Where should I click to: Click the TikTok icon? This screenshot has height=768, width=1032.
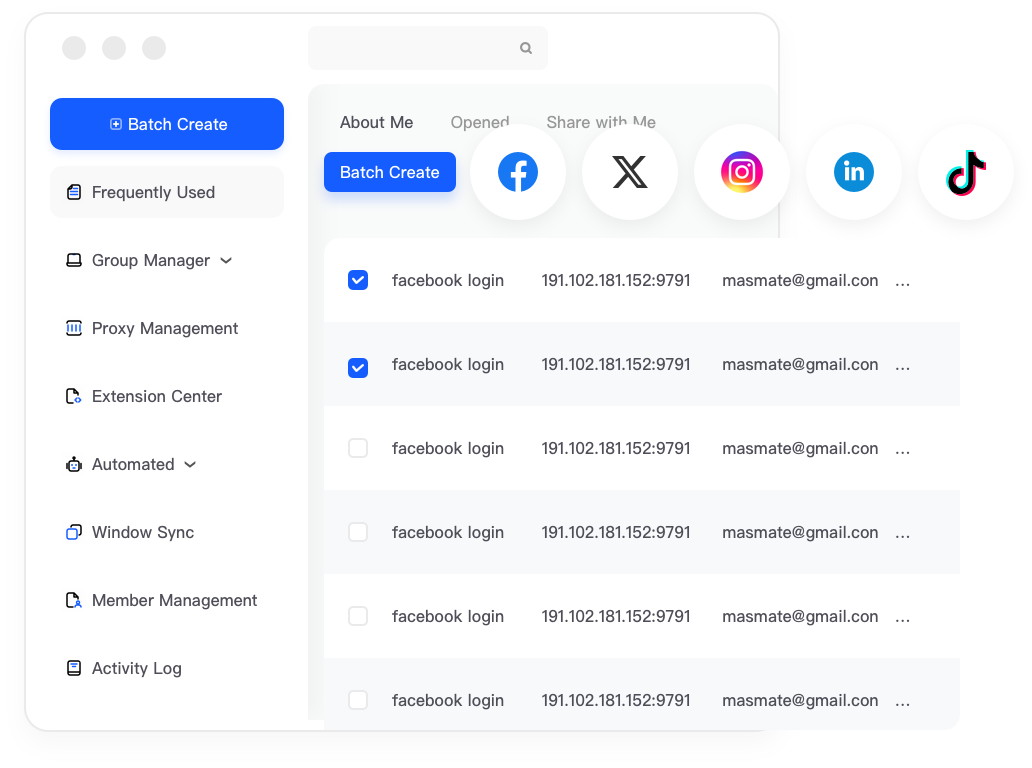[966, 172]
